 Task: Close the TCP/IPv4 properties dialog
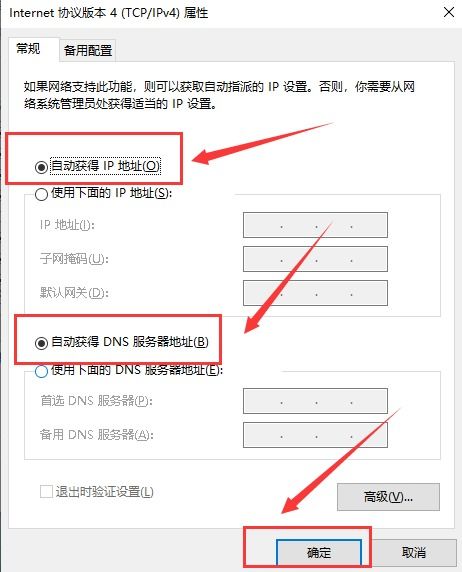[x=449, y=12]
